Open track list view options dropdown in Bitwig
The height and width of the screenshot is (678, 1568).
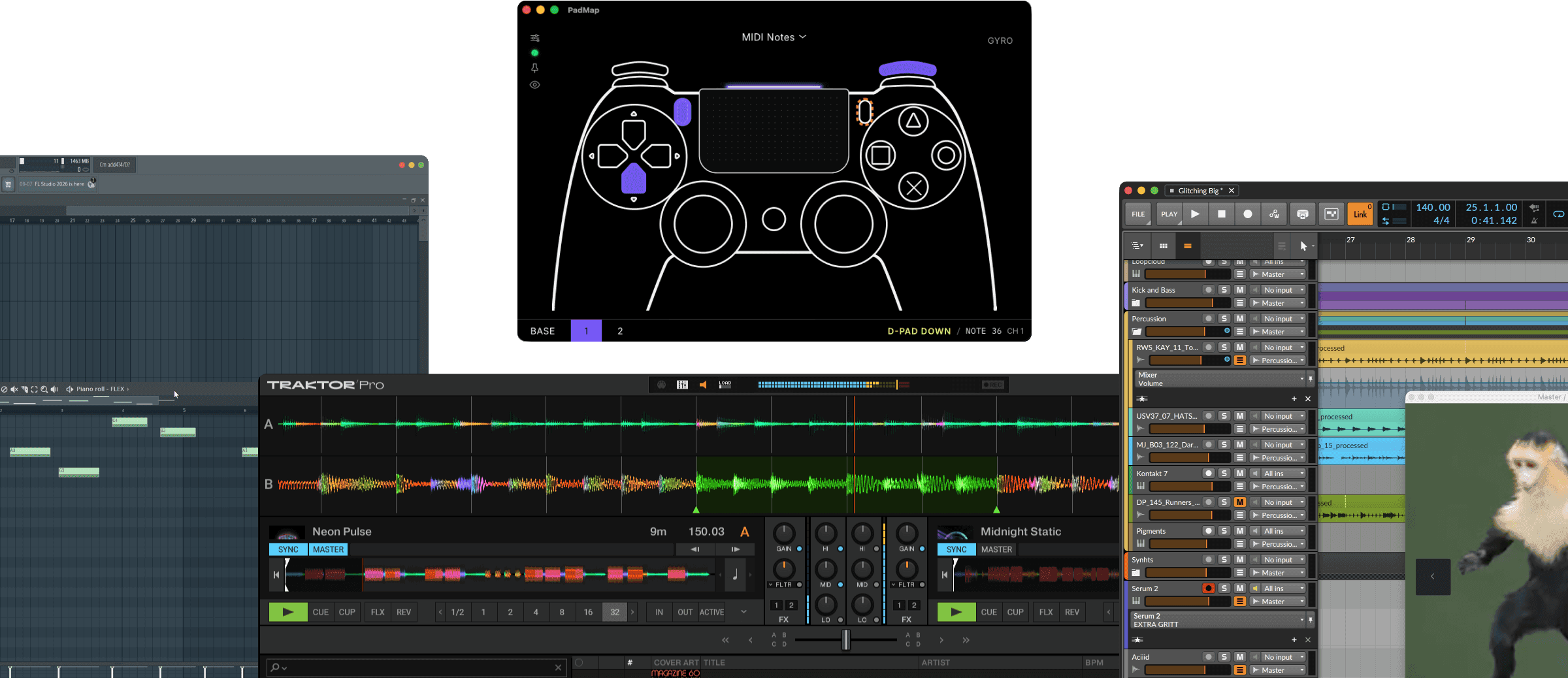tap(1137, 246)
